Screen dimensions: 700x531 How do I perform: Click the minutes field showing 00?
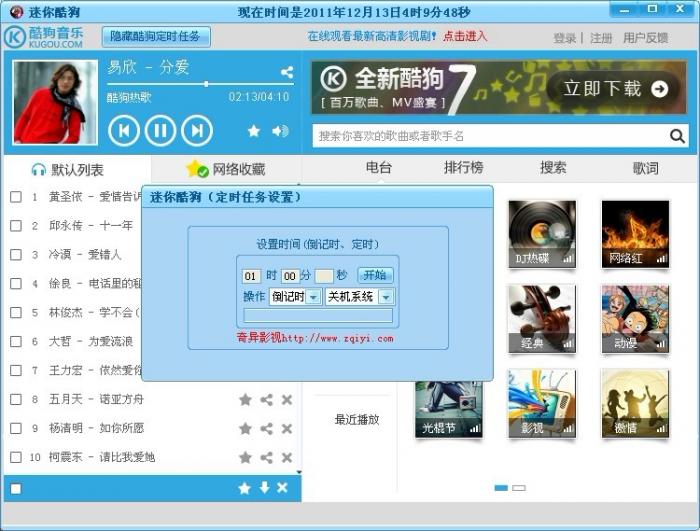tap(290, 276)
